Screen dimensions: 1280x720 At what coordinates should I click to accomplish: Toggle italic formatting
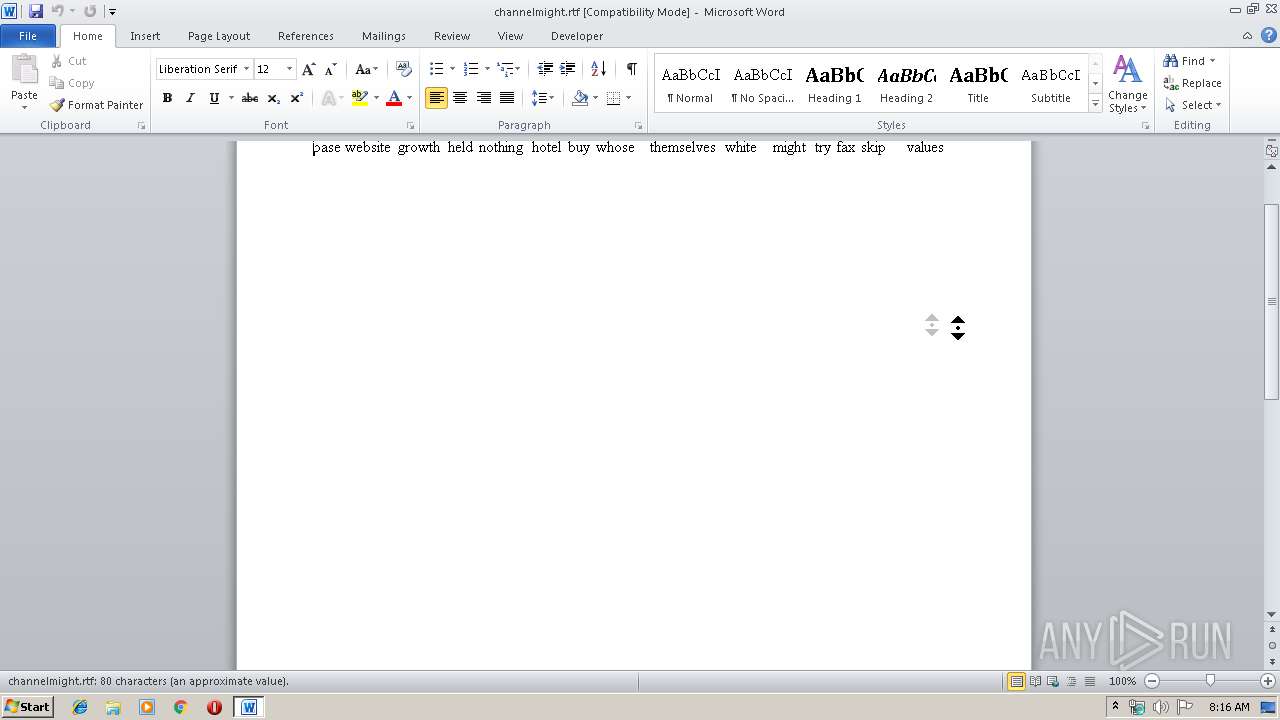pyautogui.click(x=190, y=98)
